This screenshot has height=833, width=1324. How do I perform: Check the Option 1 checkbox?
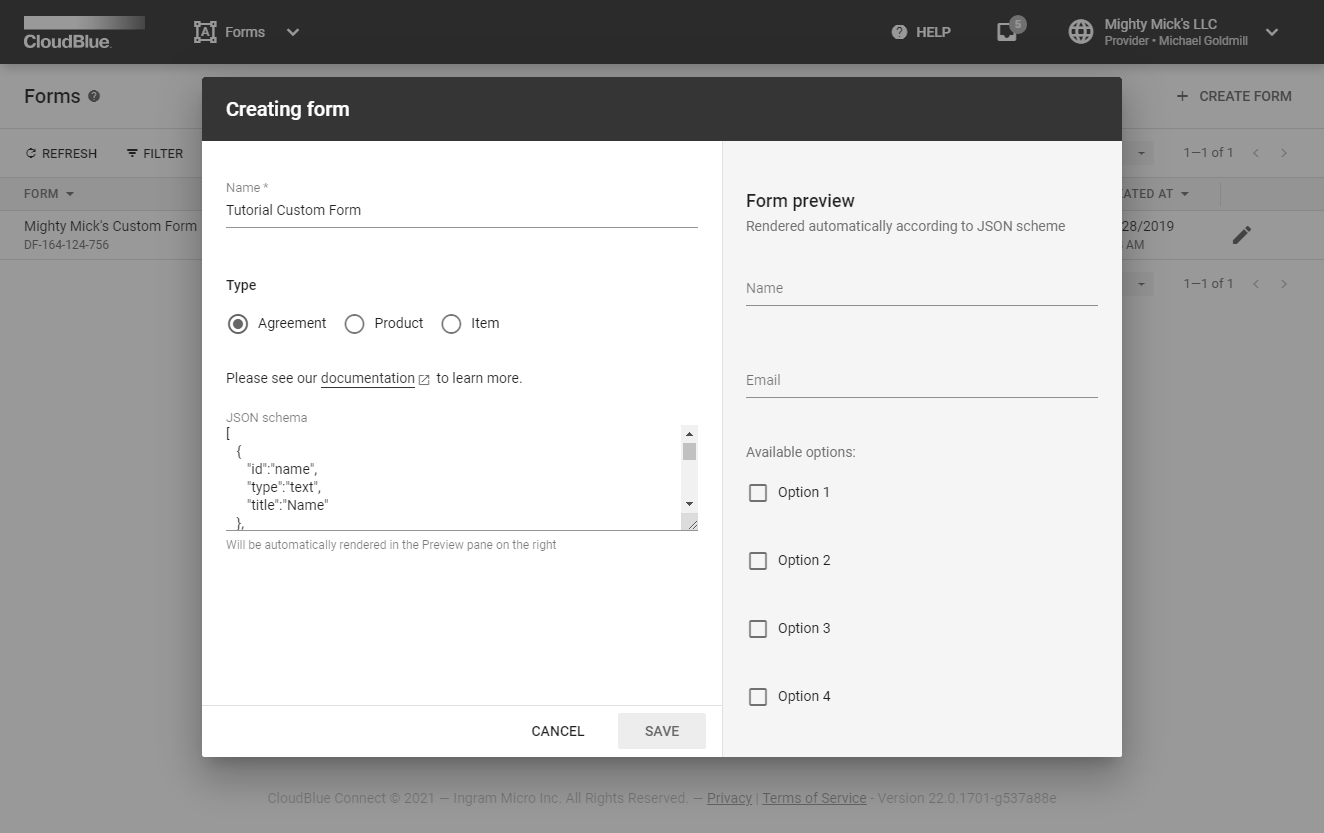point(758,493)
